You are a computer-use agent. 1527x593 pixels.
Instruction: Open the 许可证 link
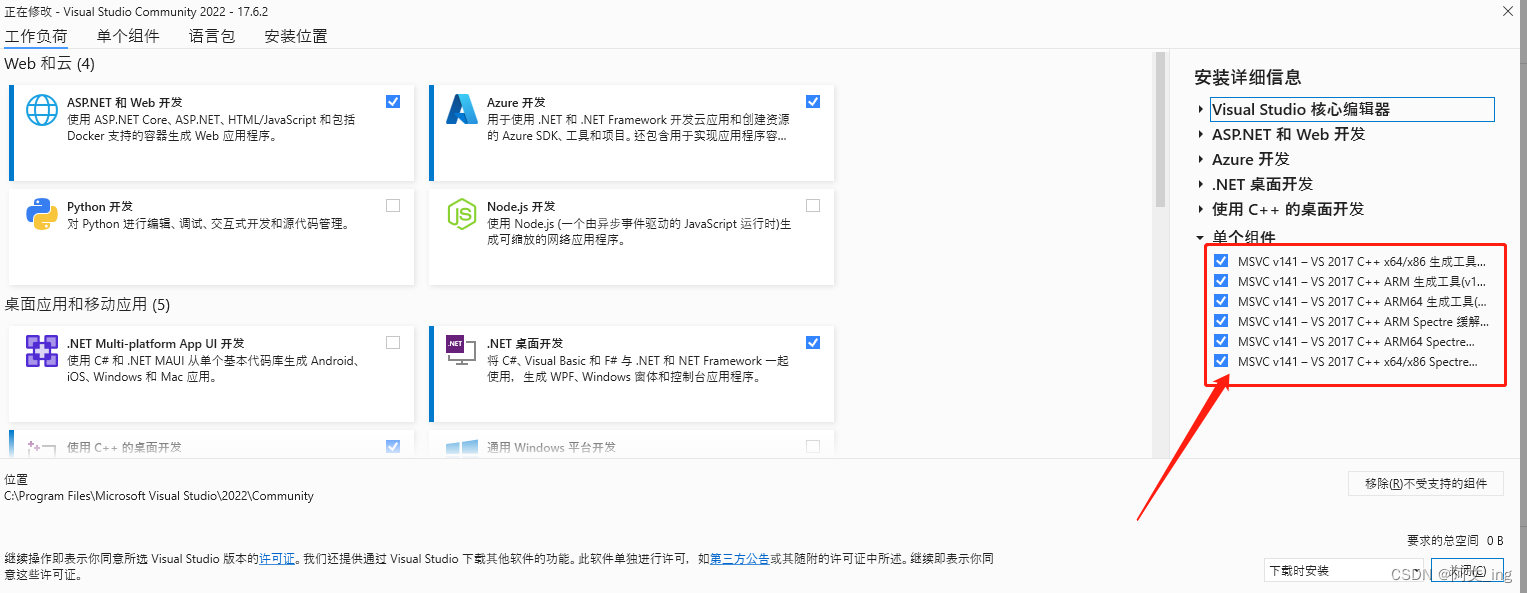277,558
